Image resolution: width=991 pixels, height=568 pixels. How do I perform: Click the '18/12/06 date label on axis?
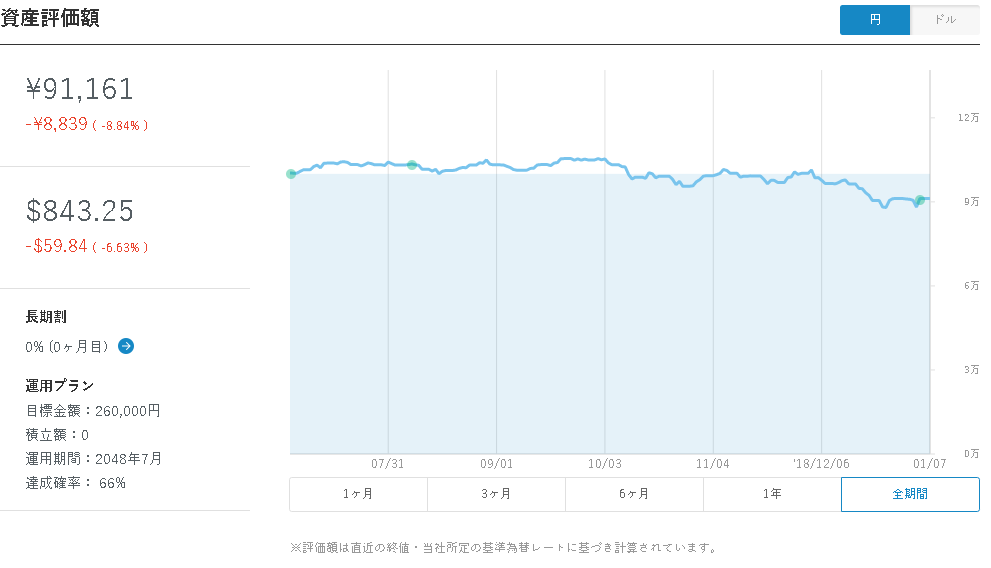pyautogui.click(x=822, y=464)
